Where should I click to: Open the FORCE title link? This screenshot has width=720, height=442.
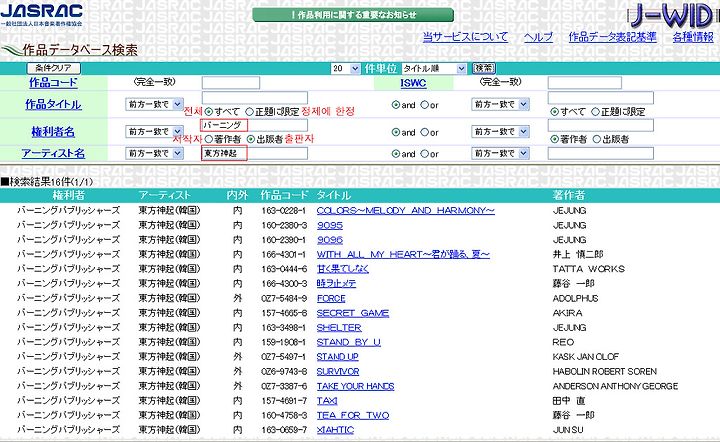[331, 298]
